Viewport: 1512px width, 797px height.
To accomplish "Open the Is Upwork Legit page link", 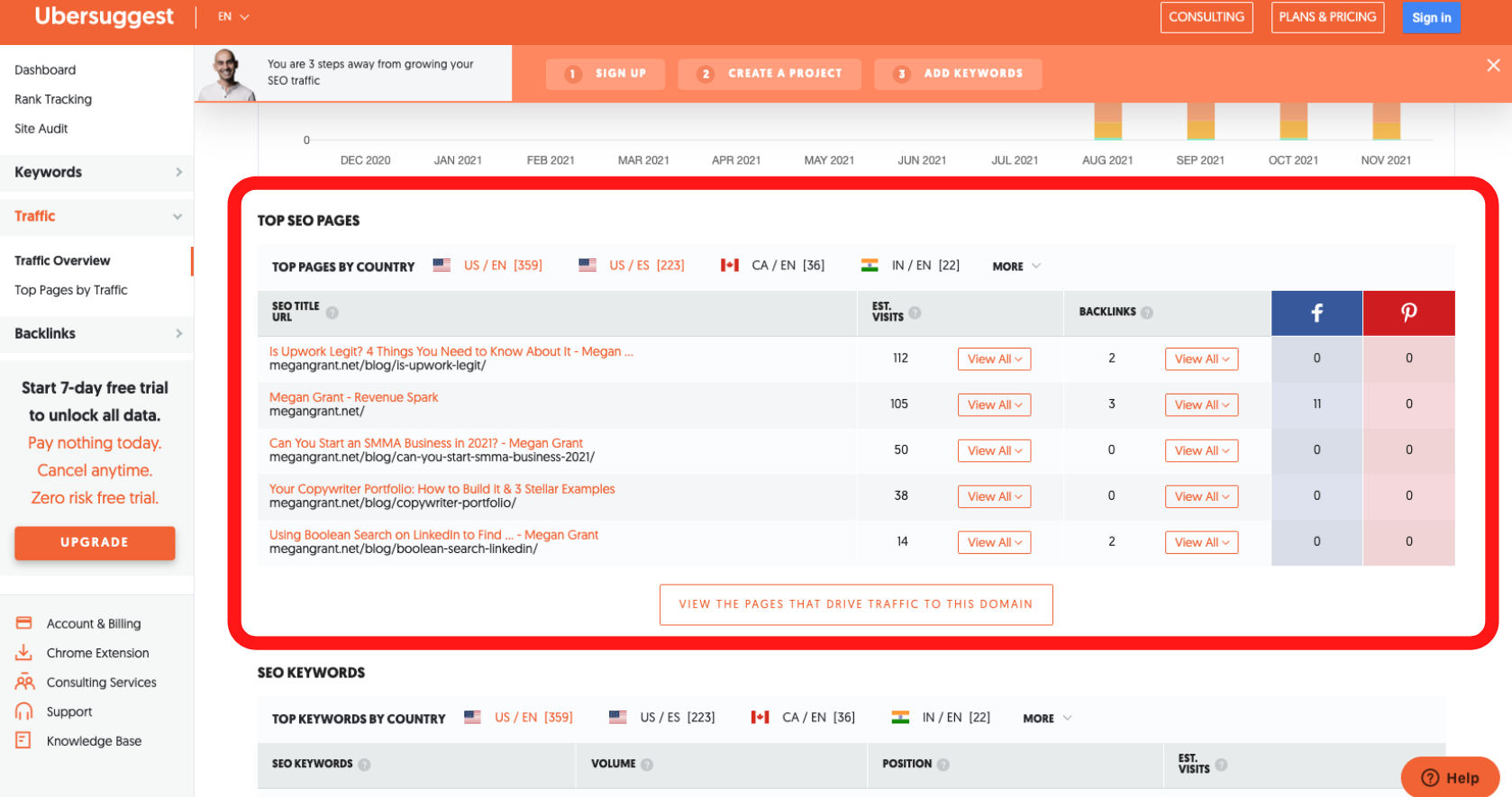I will pos(451,351).
